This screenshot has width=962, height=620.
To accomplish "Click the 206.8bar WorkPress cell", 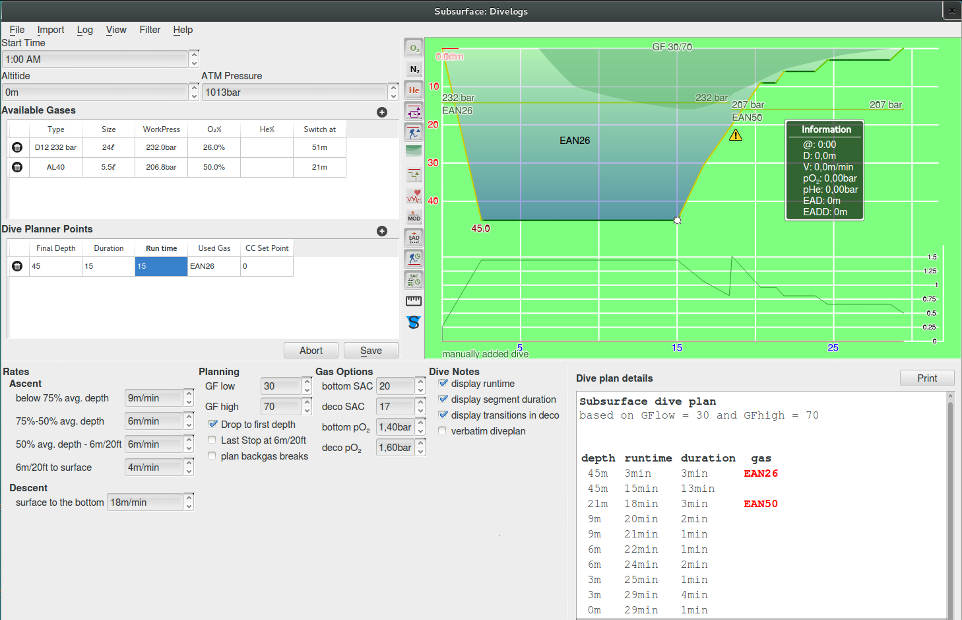I will (161, 167).
